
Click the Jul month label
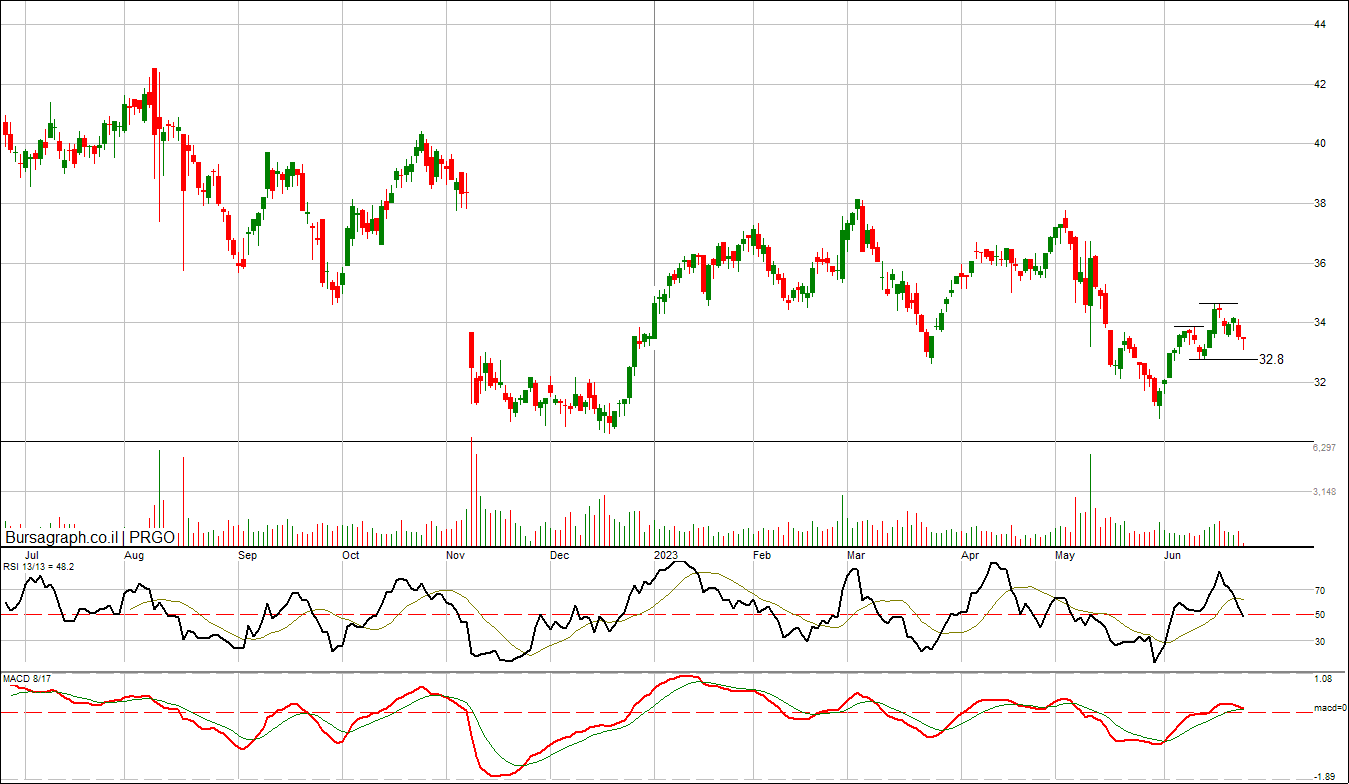click(x=31, y=554)
